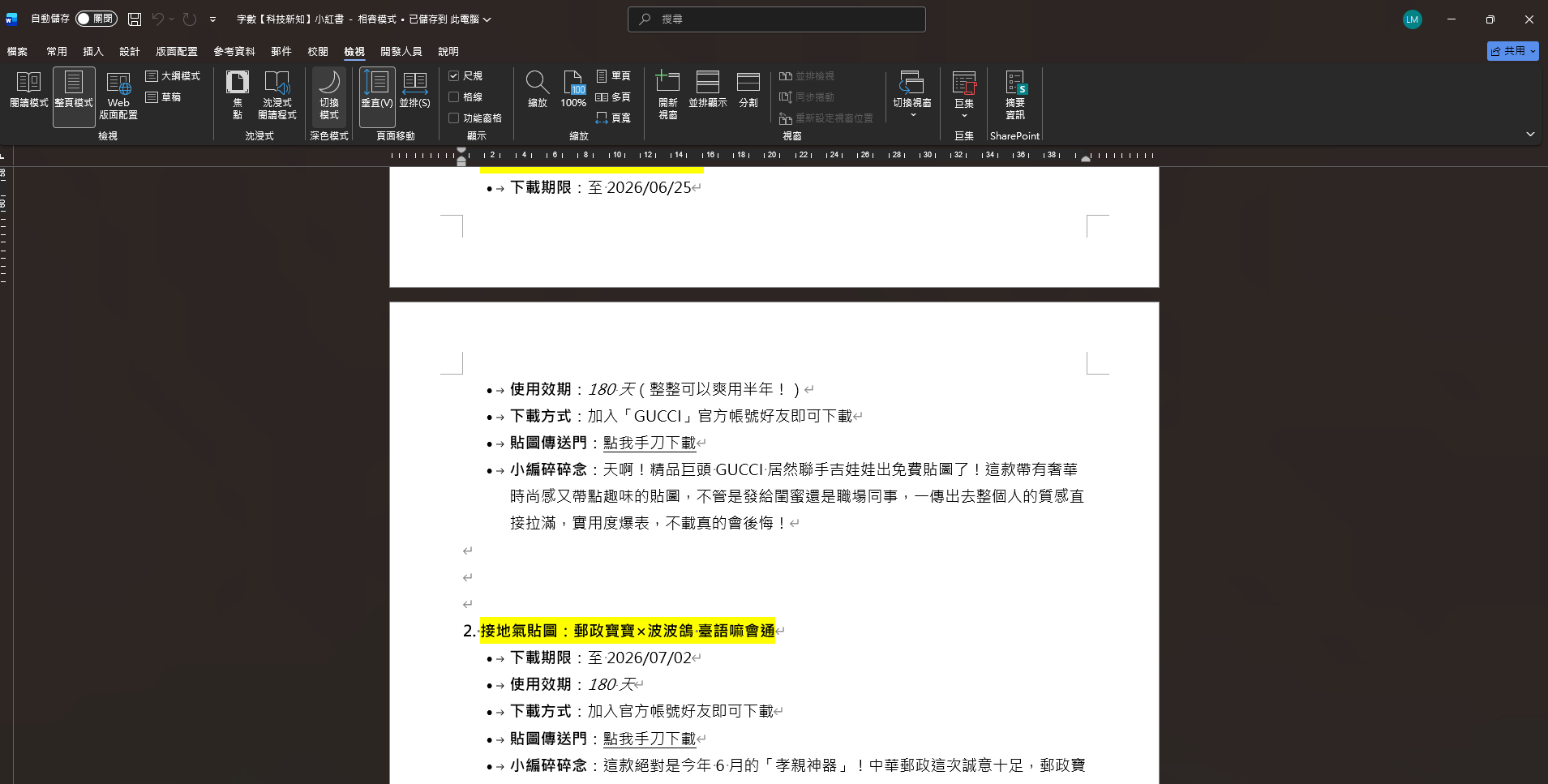Undo the last action
1548x784 pixels.
pos(158,19)
